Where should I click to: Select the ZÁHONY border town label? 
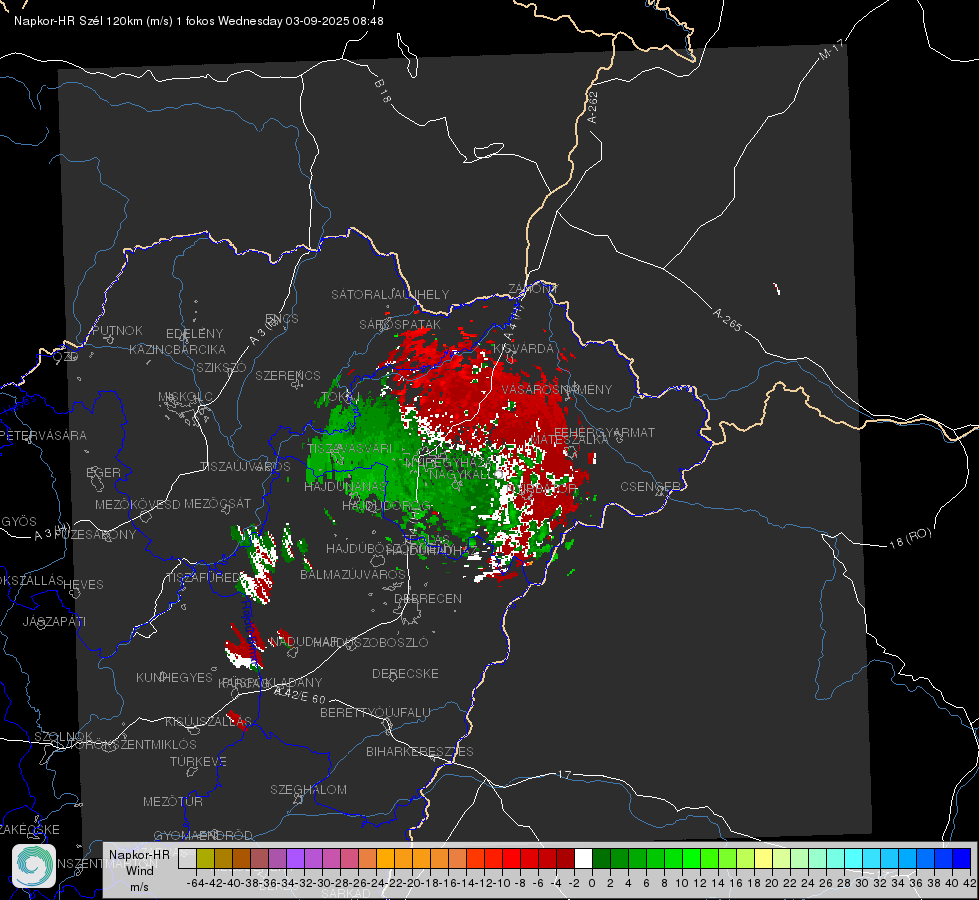(533, 289)
